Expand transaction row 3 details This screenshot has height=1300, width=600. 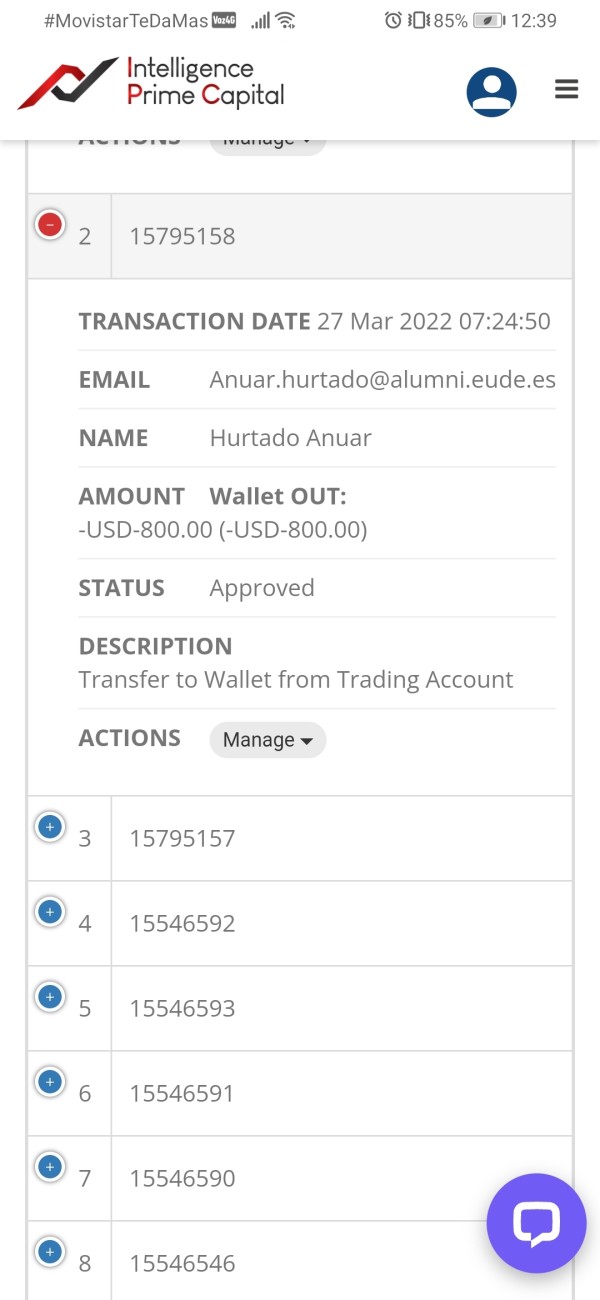50,827
